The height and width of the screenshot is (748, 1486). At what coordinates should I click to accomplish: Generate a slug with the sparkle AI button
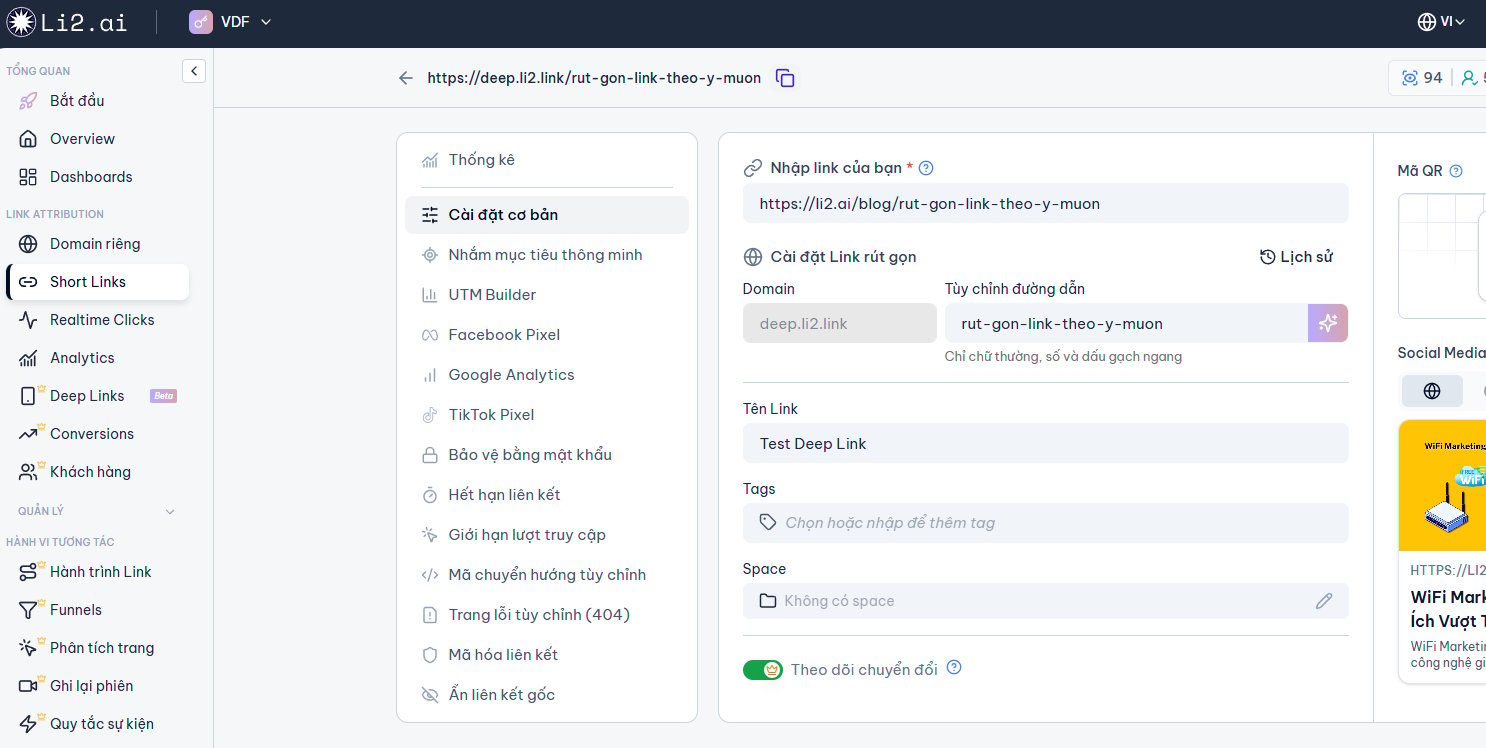point(1328,324)
